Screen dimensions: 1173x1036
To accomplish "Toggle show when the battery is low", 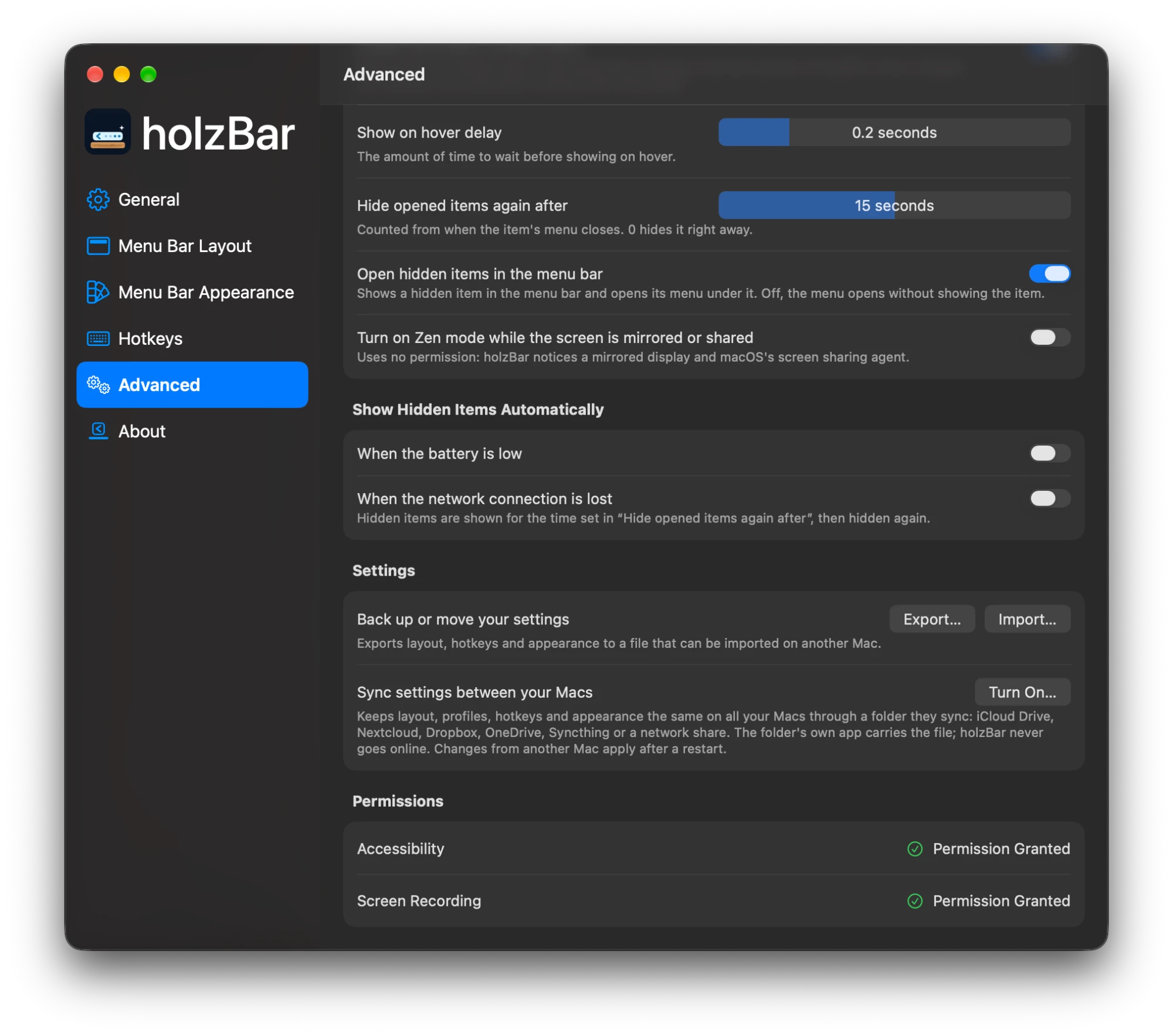I will pyautogui.click(x=1050, y=453).
